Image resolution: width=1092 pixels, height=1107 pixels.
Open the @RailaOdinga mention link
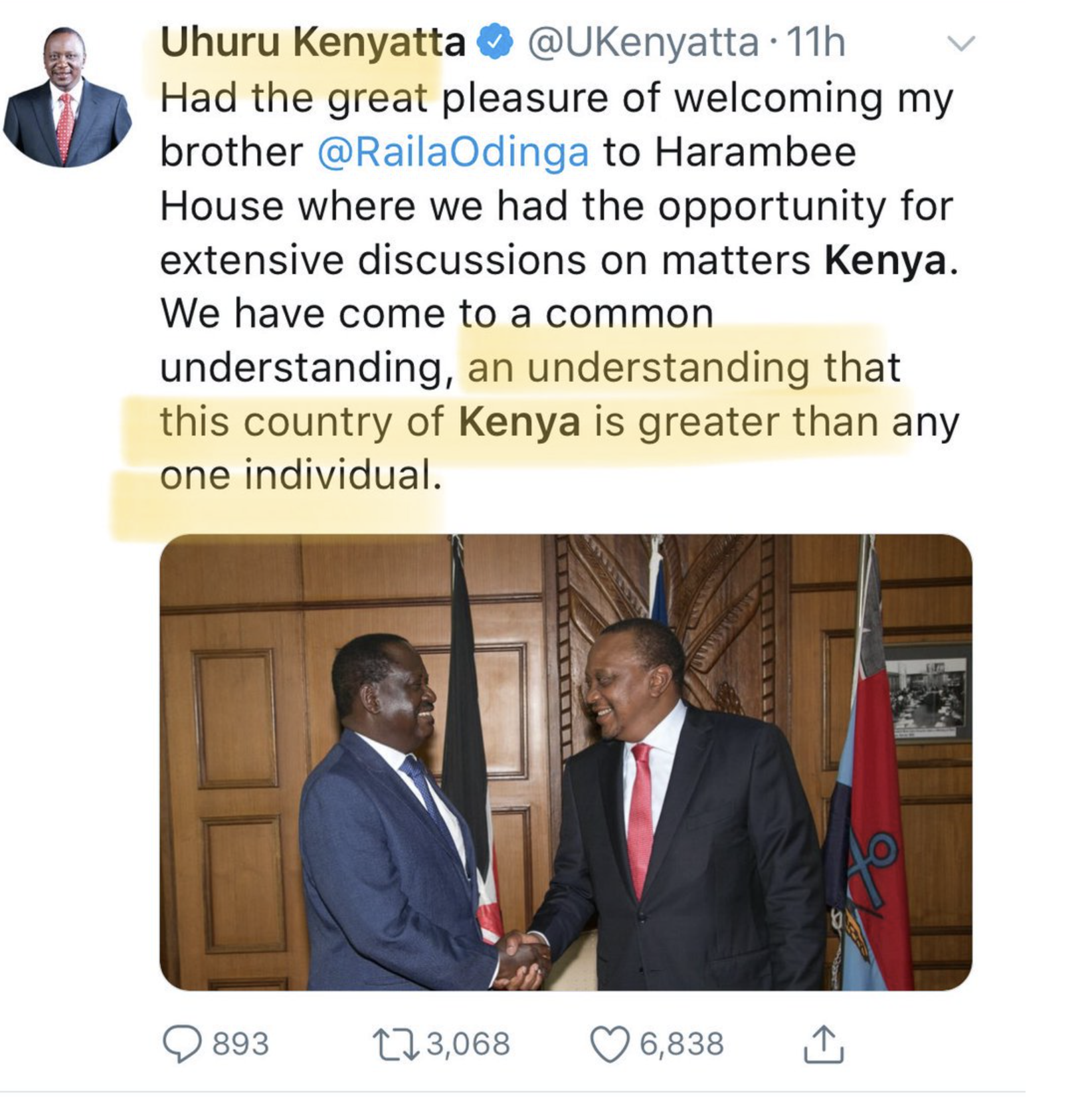click(x=454, y=152)
